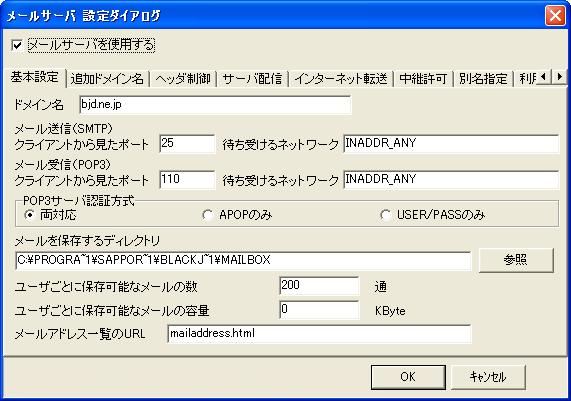Image resolution: width=571 pixels, height=401 pixels.
Task: Switch to 追加ドメイン名 tab
Action: (107, 79)
